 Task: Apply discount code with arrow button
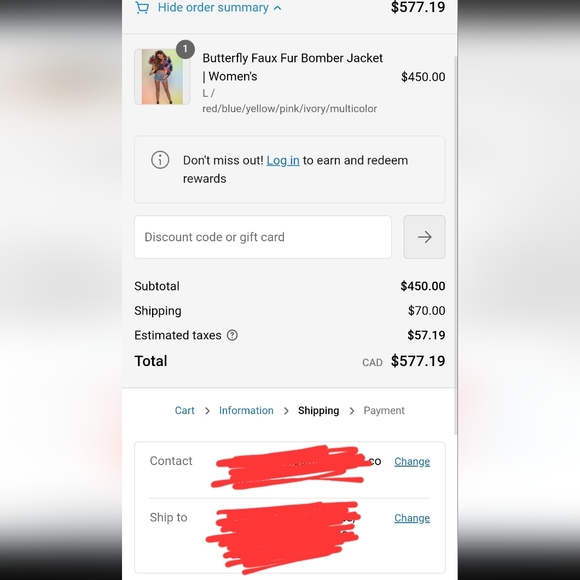click(424, 237)
